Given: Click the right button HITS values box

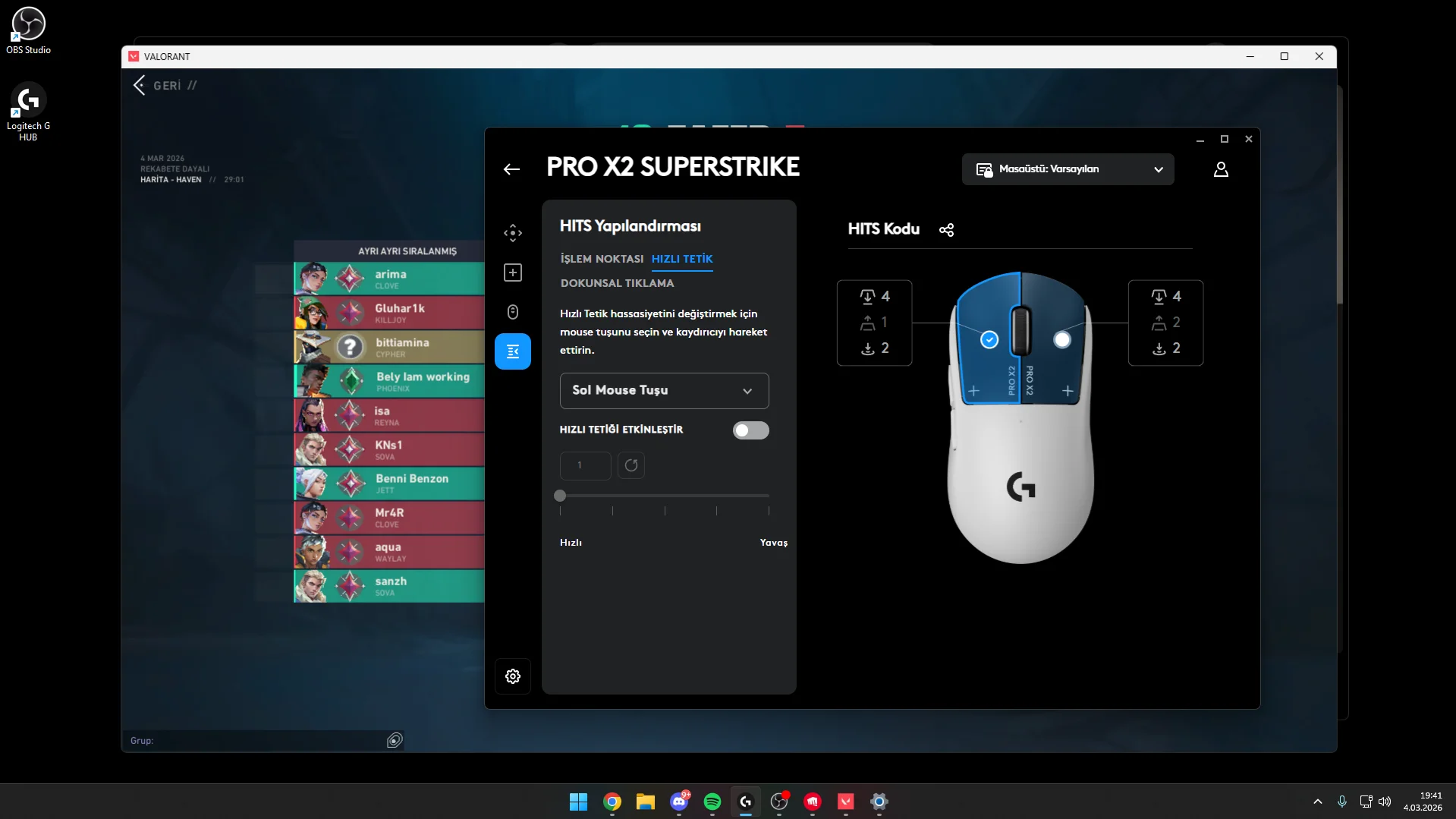Looking at the screenshot, I should pyautogui.click(x=1166, y=323).
